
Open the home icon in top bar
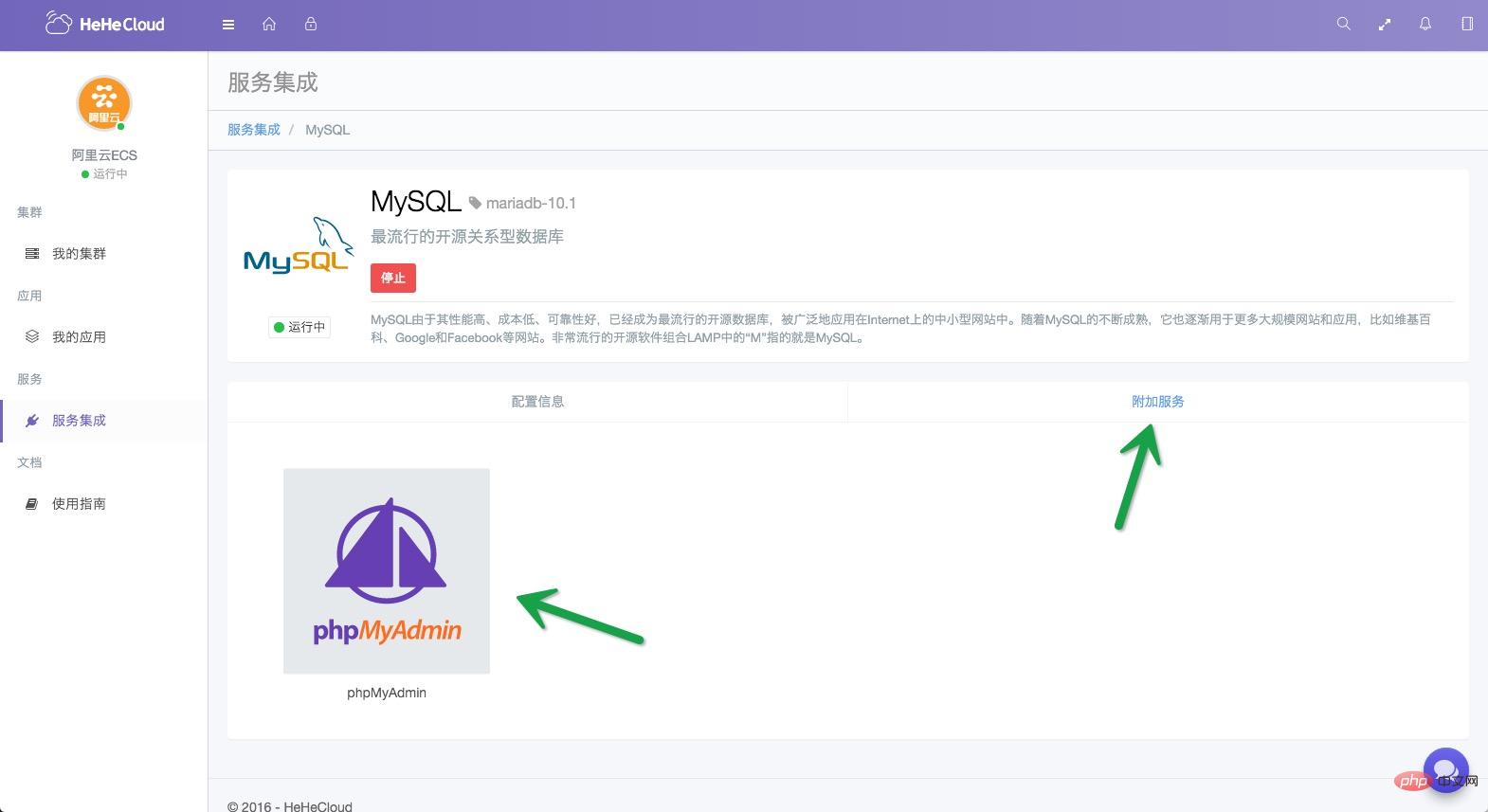269,25
